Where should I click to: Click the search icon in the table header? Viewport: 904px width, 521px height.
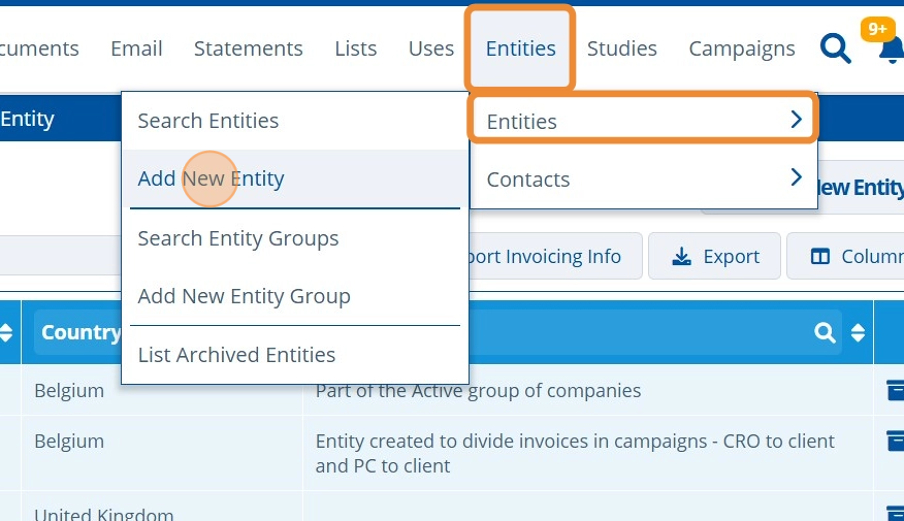(824, 333)
